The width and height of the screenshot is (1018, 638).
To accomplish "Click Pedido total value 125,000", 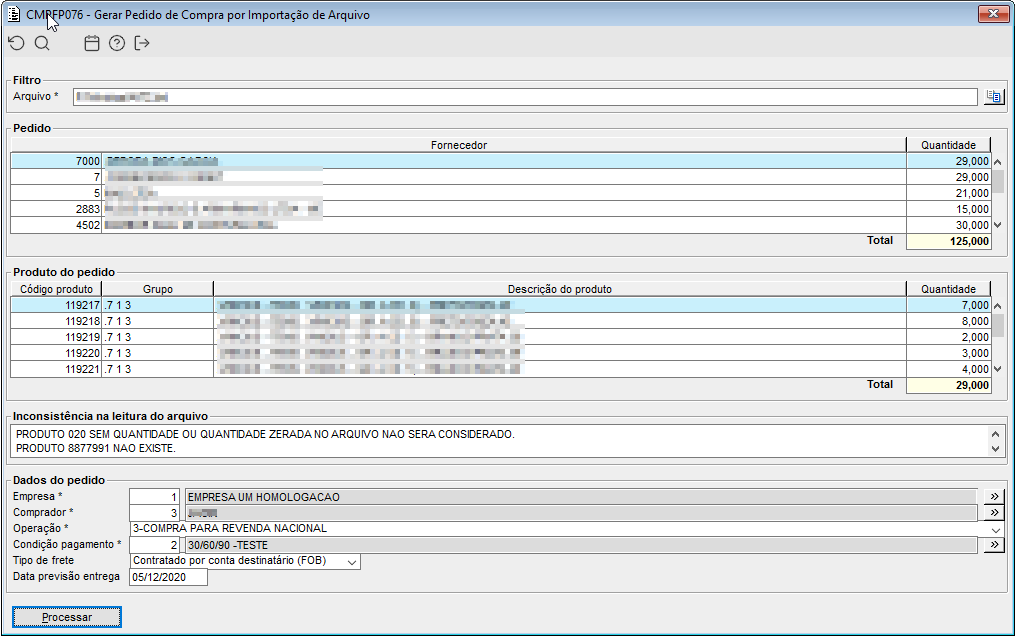I will (x=949, y=241).
